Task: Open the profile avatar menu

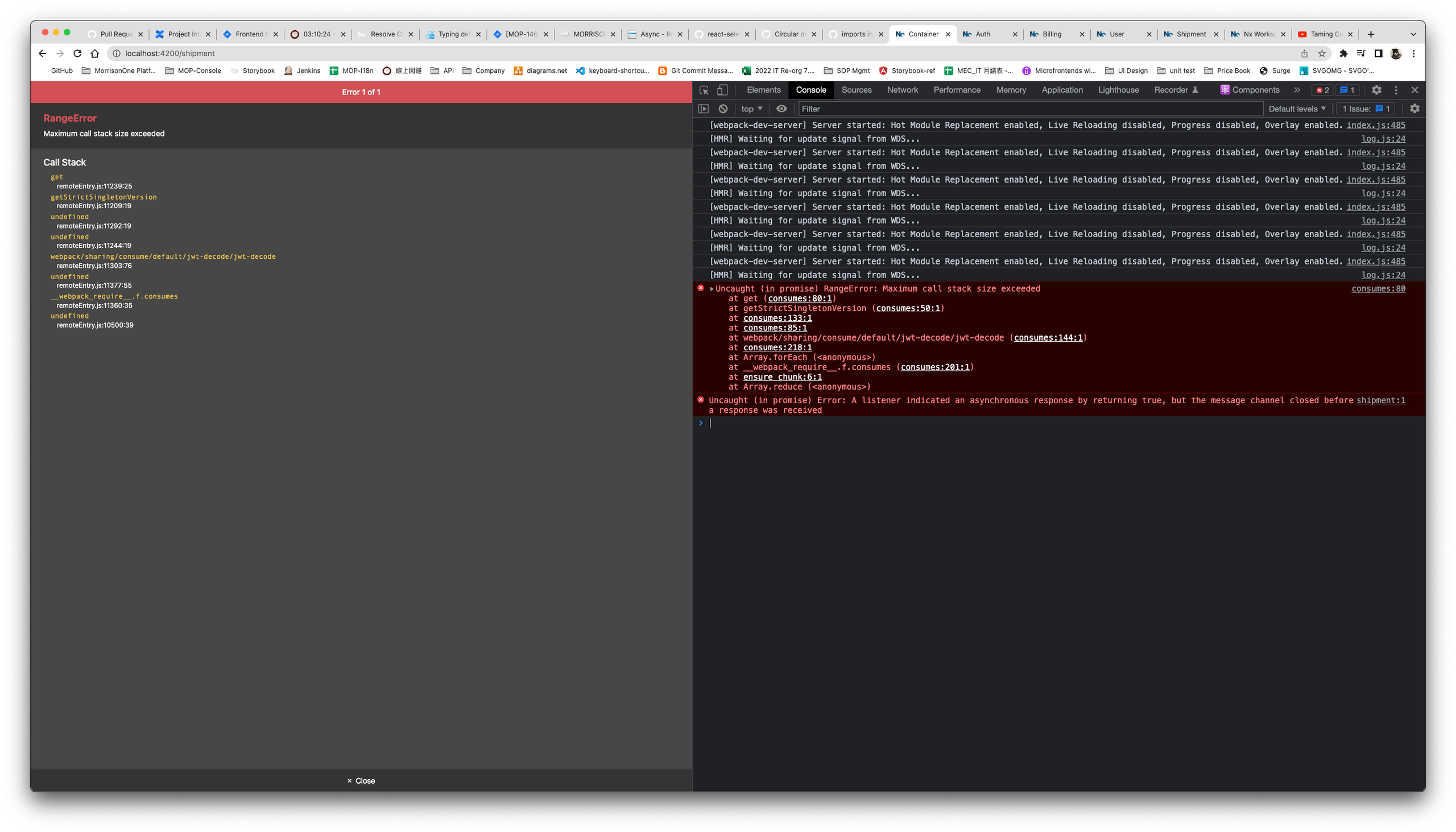Action: click(1396, 53)
